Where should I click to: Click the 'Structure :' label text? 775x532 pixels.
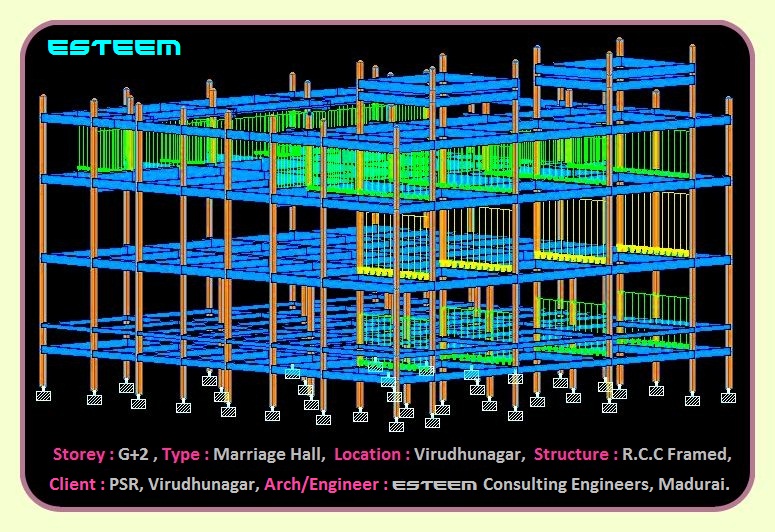[576, 454]
